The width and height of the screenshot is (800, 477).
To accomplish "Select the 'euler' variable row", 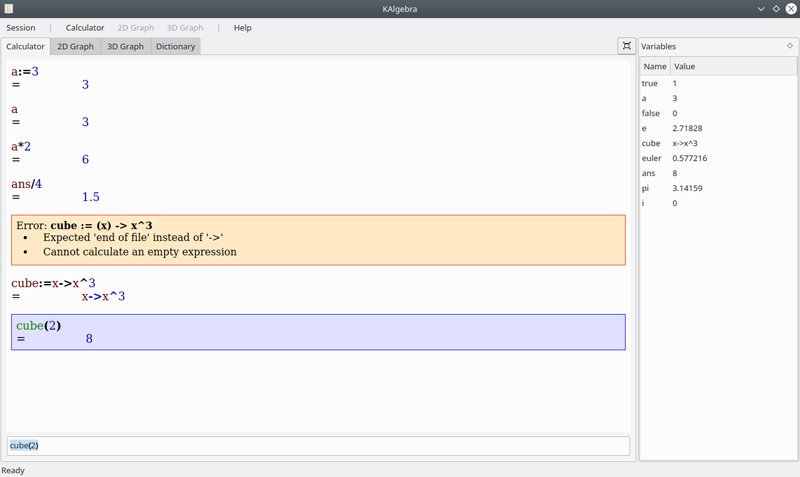I will tap(718, 158).
